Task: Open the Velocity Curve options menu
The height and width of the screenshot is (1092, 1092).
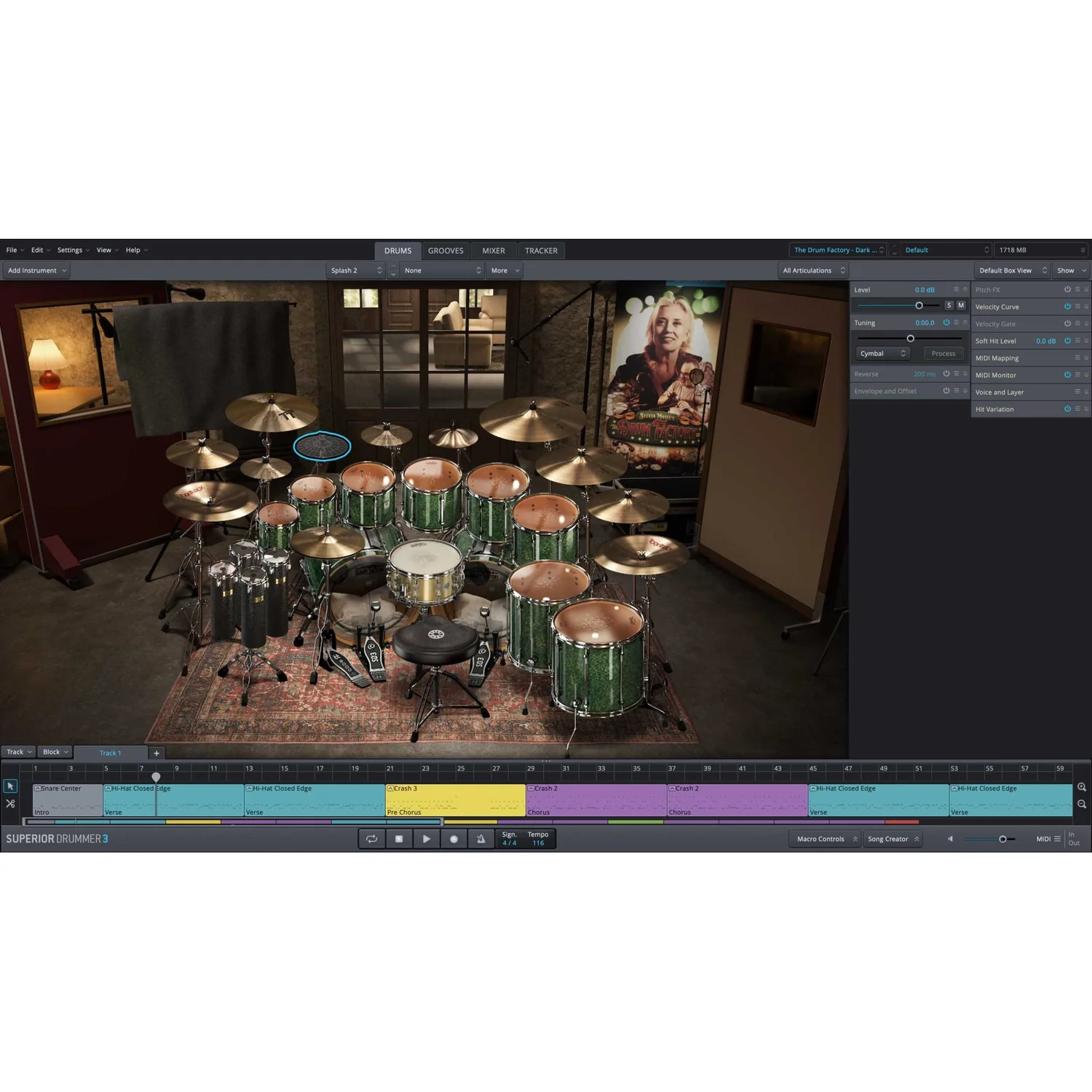Action: [x=1077, y=306]
